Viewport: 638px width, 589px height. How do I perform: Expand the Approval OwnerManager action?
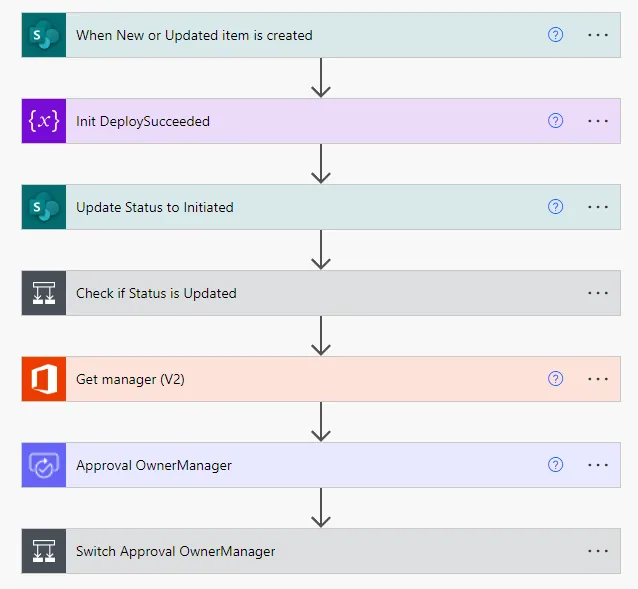point(321,465)
